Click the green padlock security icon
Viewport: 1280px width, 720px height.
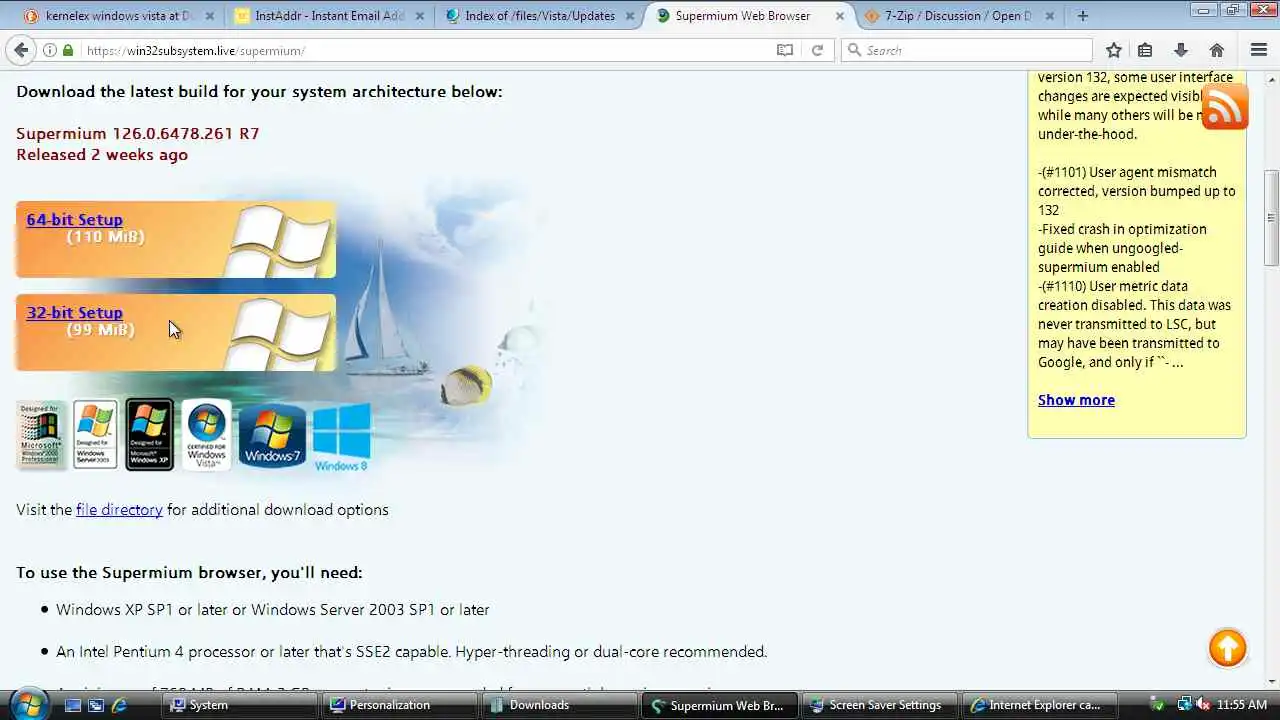point(68,50)
